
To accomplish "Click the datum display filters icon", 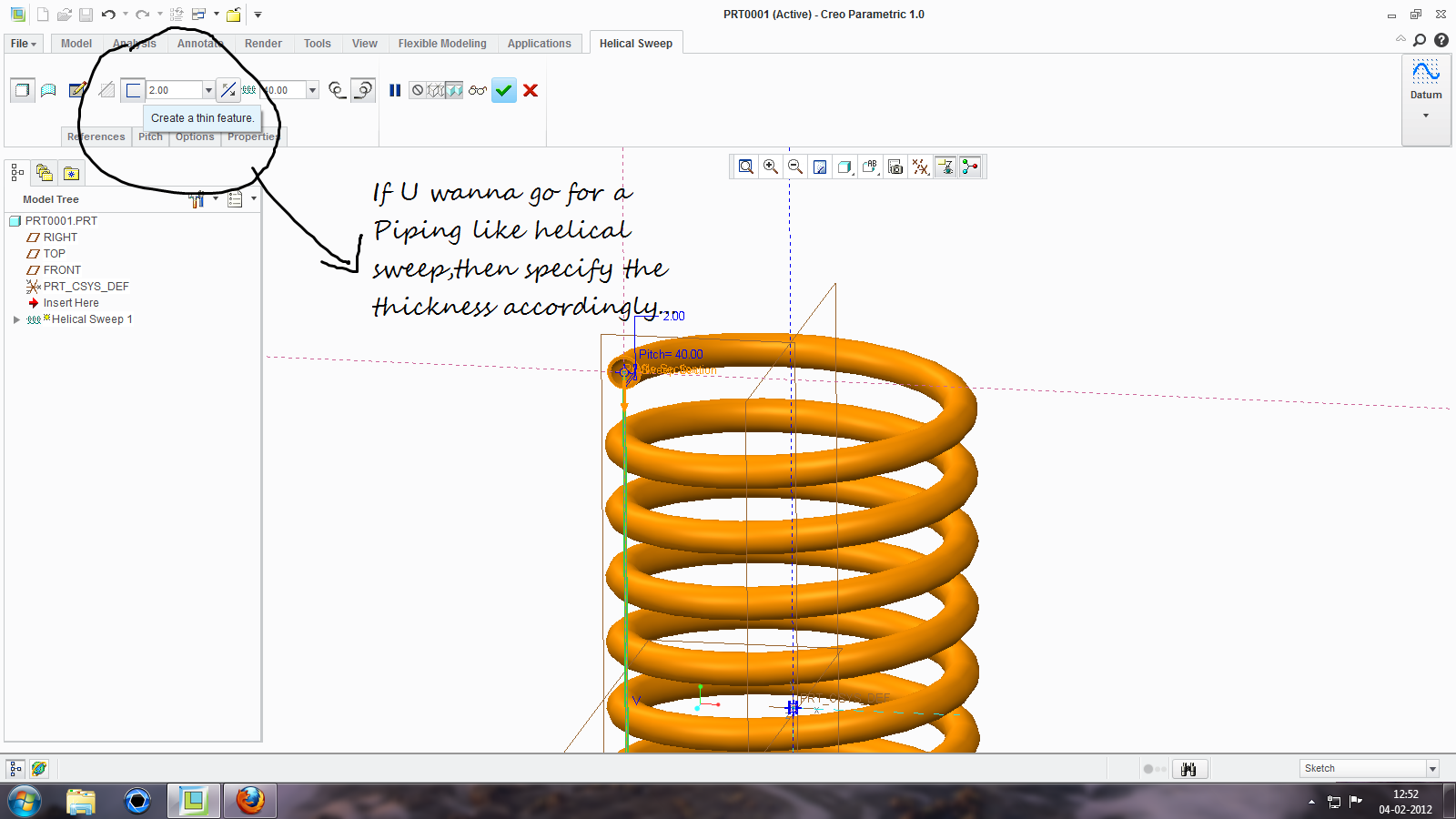I will [x=921, y=167].
